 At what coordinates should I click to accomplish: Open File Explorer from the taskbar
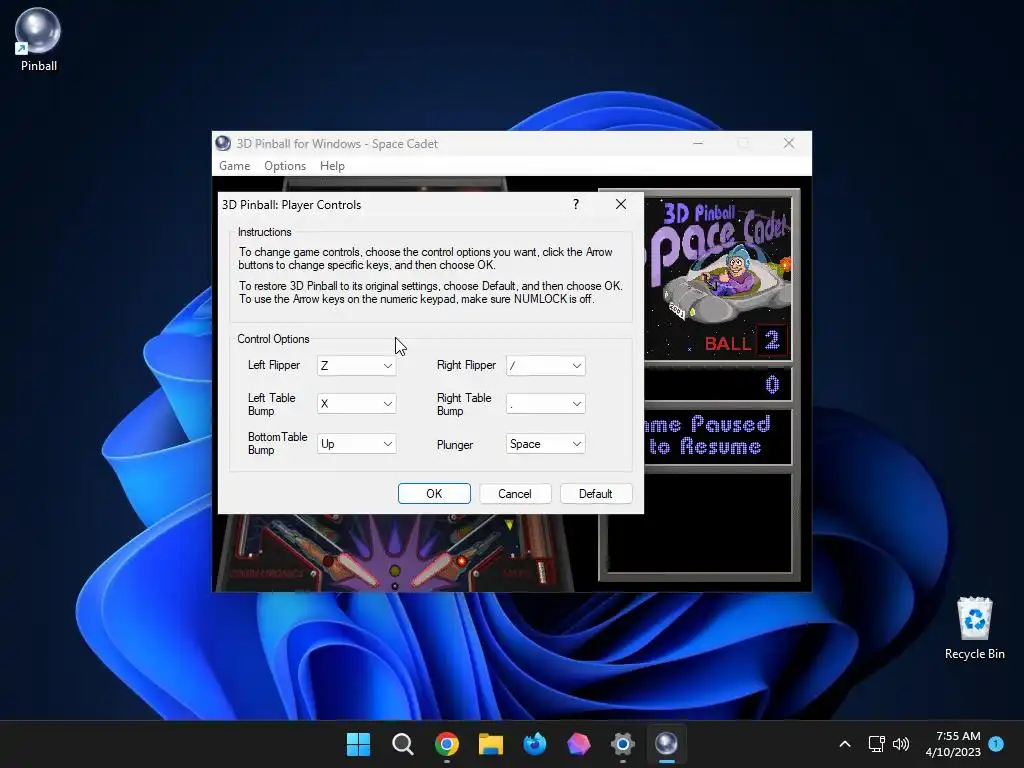point(490,744)
